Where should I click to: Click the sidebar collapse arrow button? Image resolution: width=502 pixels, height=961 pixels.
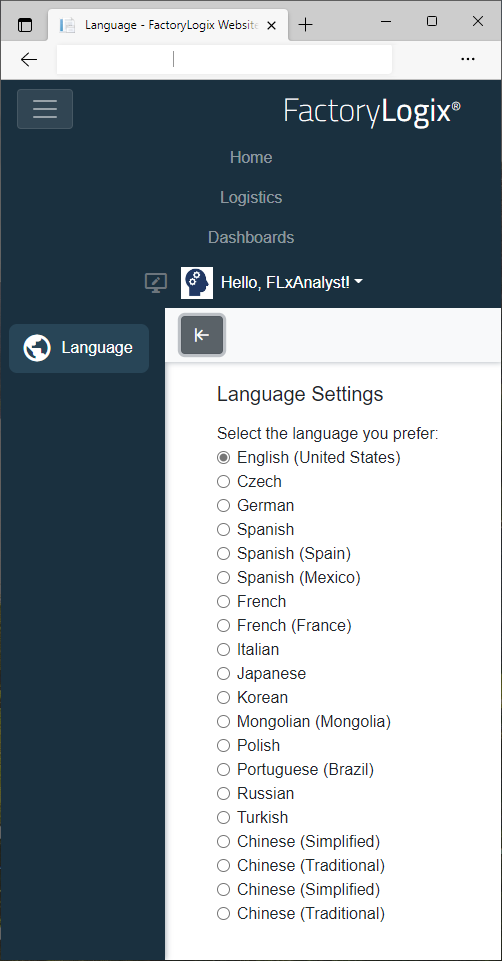tap(202, 335)
